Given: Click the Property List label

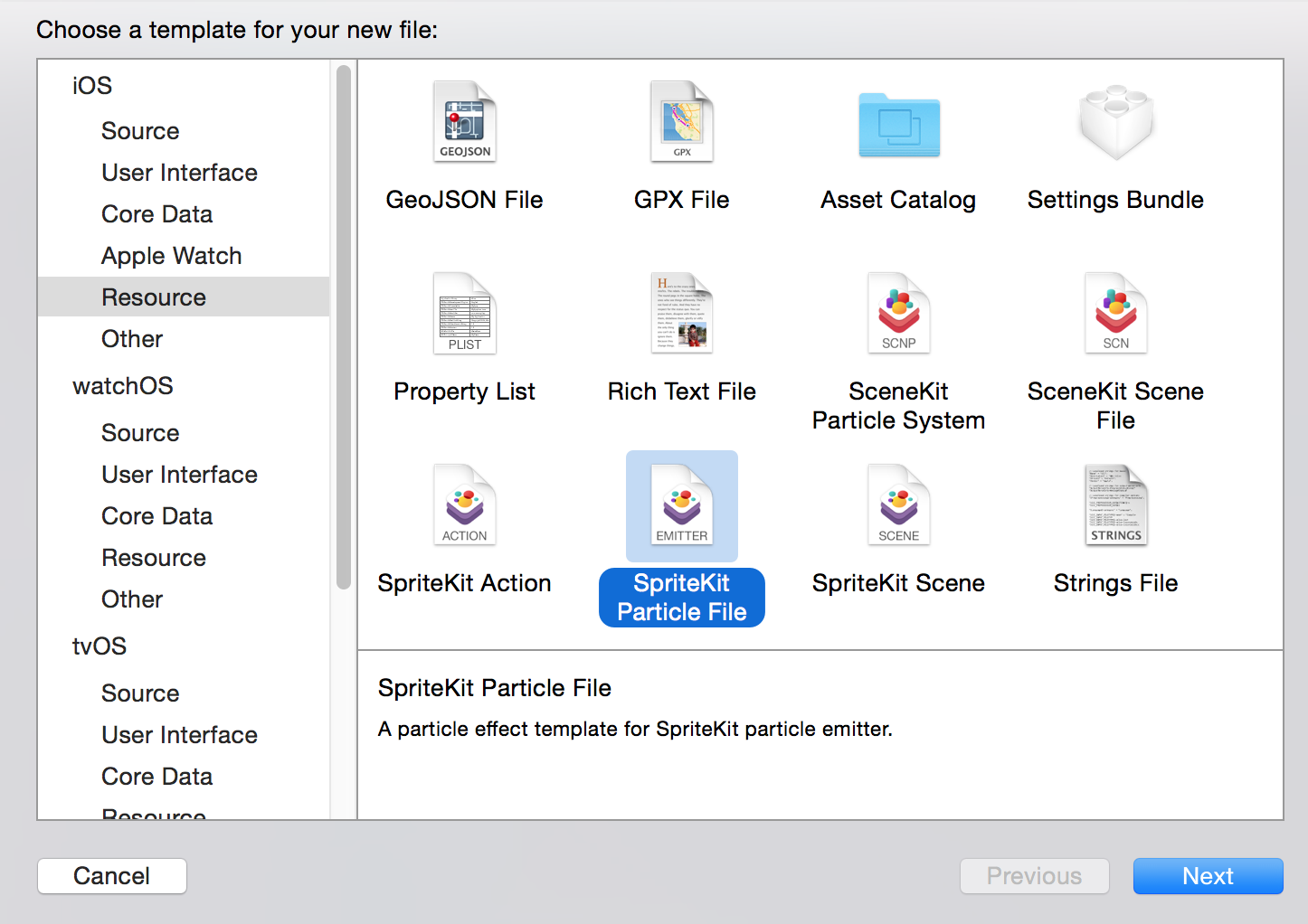Looking at the screenshot, I should pos(465,391).
